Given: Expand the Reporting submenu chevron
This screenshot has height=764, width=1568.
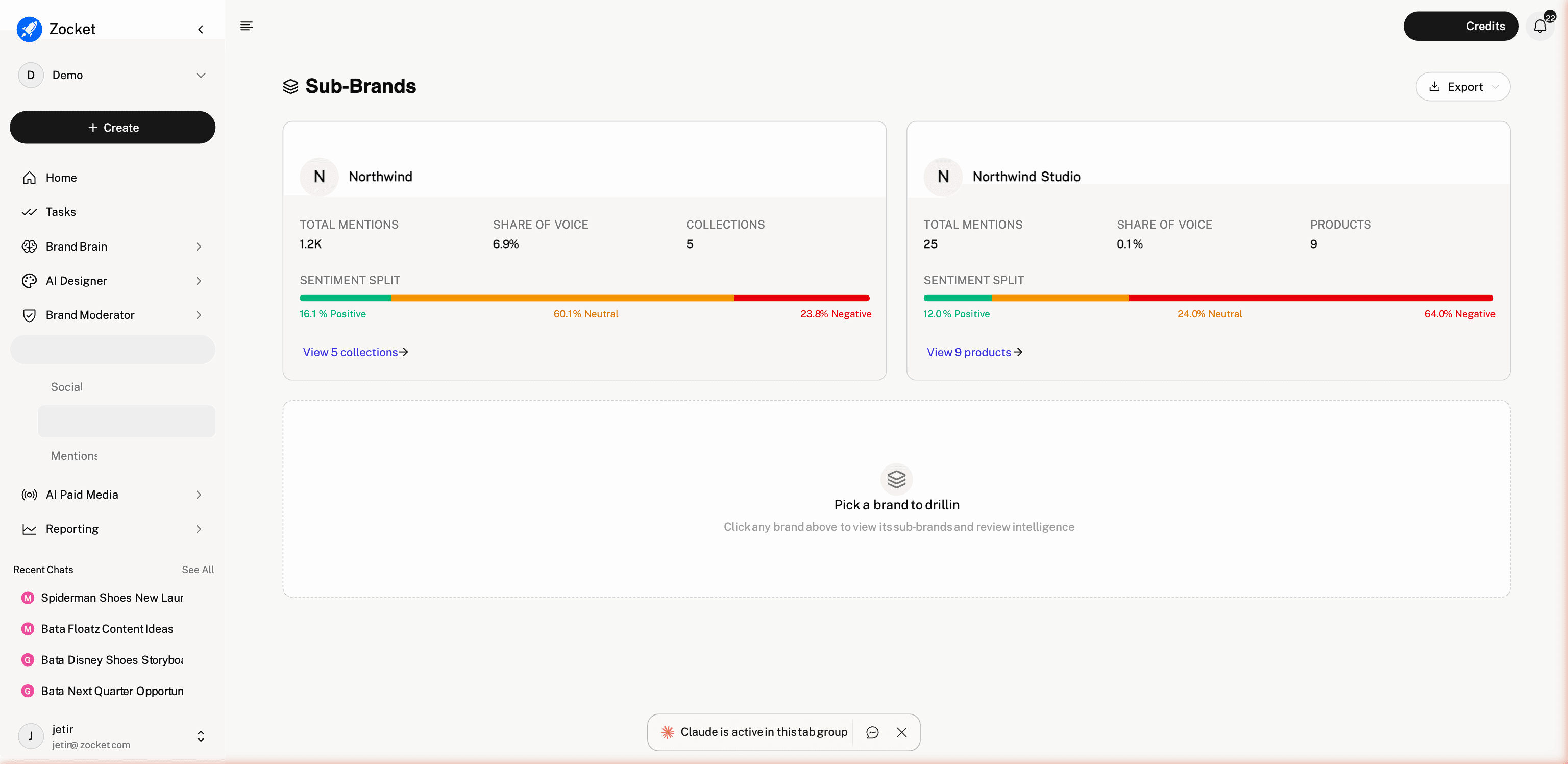Looking at the screenshot, I should (199, 529).
